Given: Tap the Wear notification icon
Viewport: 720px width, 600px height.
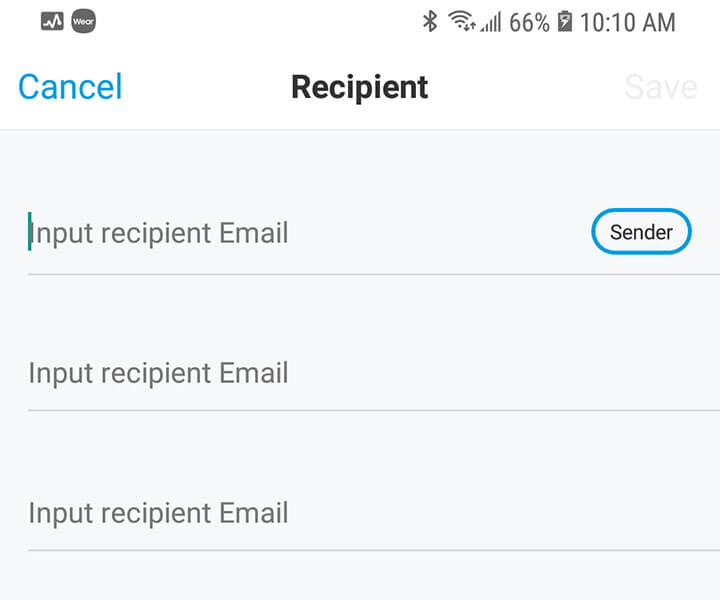Looking at the screenshot, I should point(84,21).
